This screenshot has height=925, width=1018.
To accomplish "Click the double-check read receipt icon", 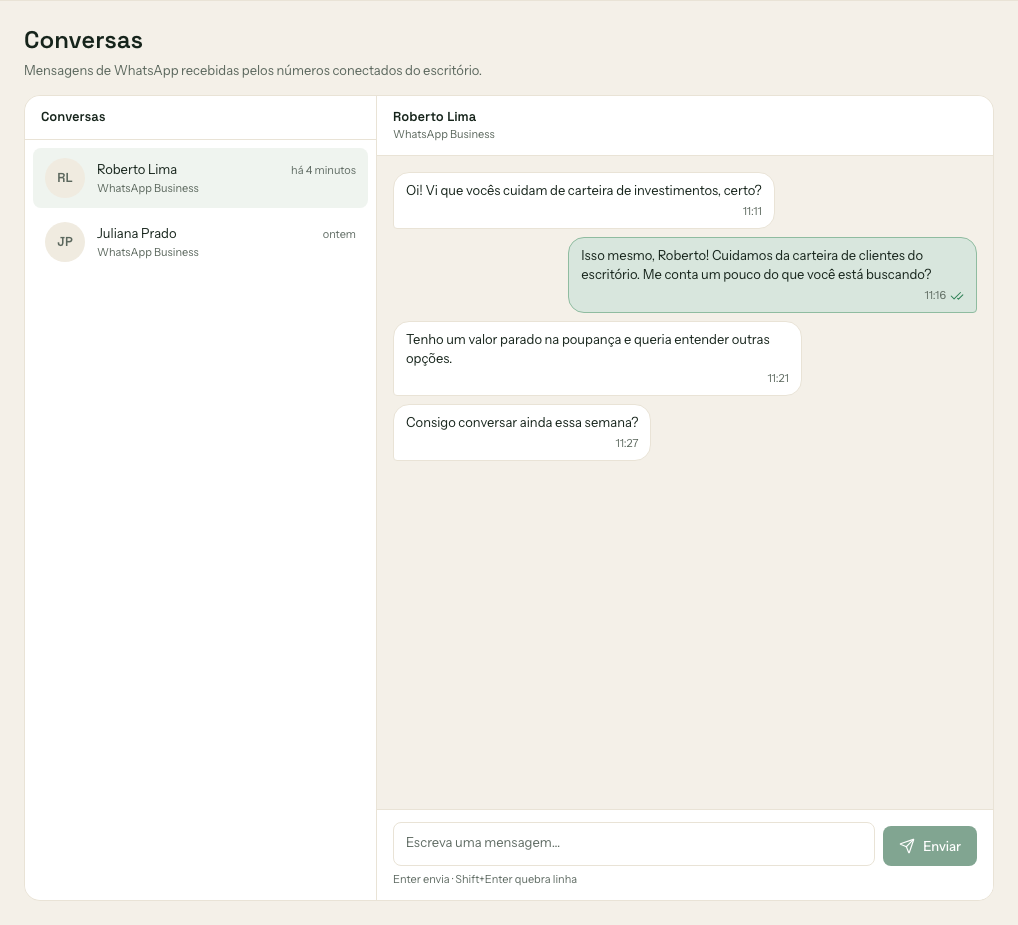I will pyautogui.click(x=957, y=296).
